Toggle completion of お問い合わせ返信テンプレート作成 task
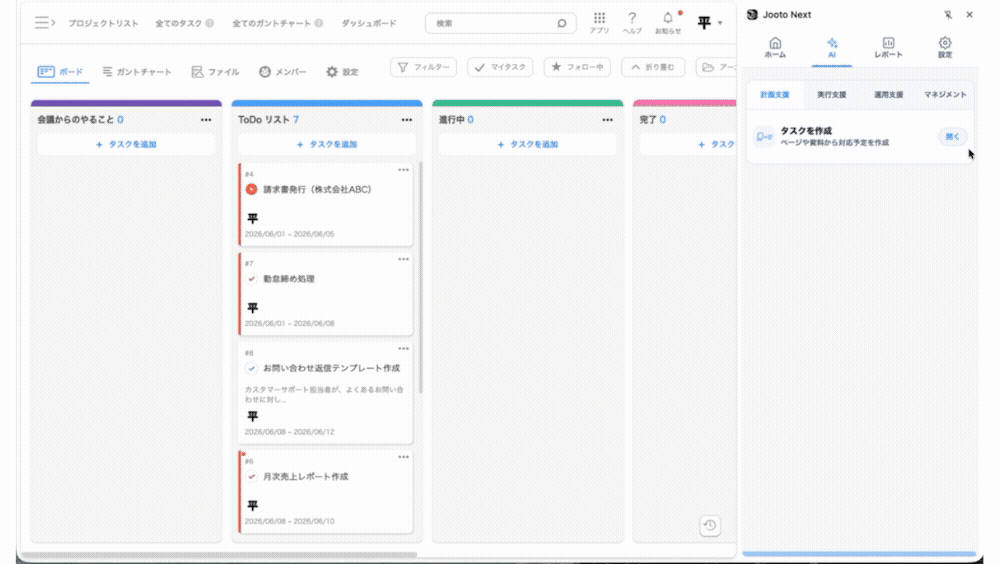The height and width of the screenshot is (564, 1000). pos(251,368)
